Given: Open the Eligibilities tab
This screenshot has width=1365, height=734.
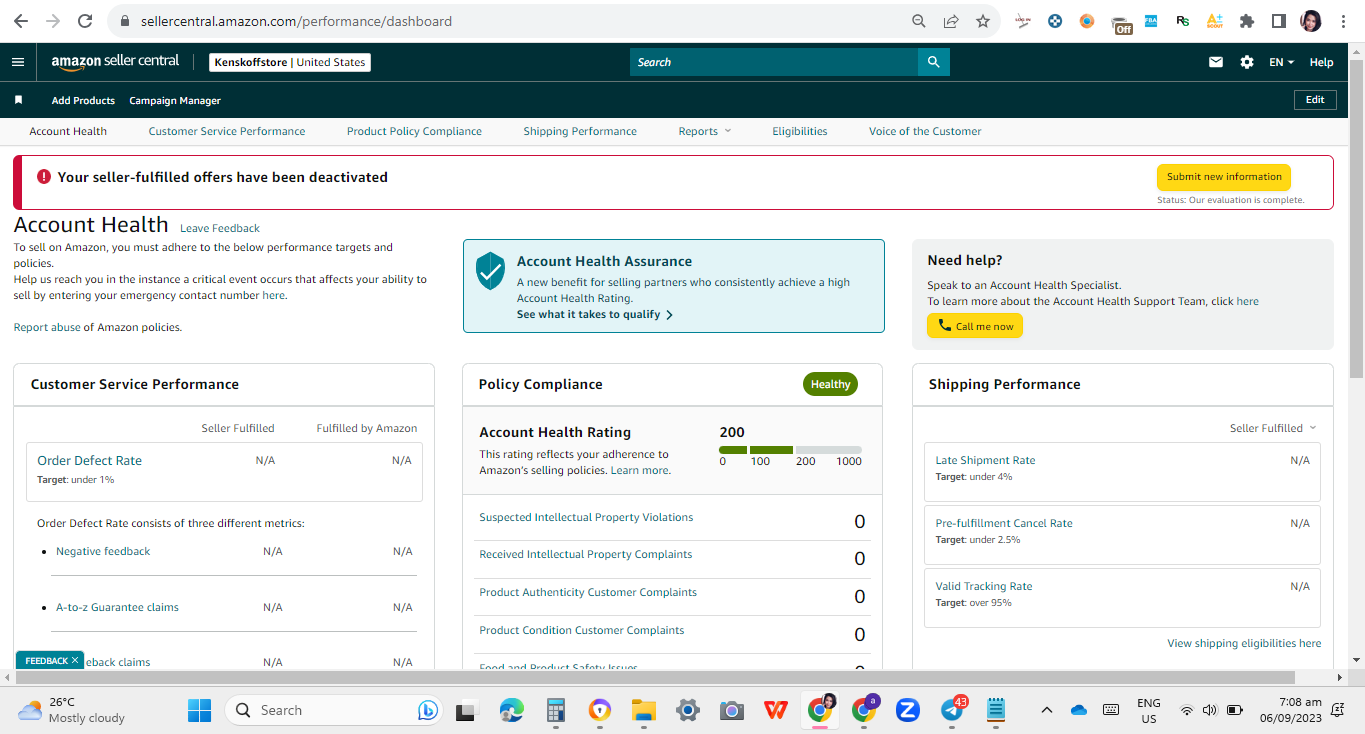Looking at the screenshot, I should pyautogui.click(x=800, y=131).
